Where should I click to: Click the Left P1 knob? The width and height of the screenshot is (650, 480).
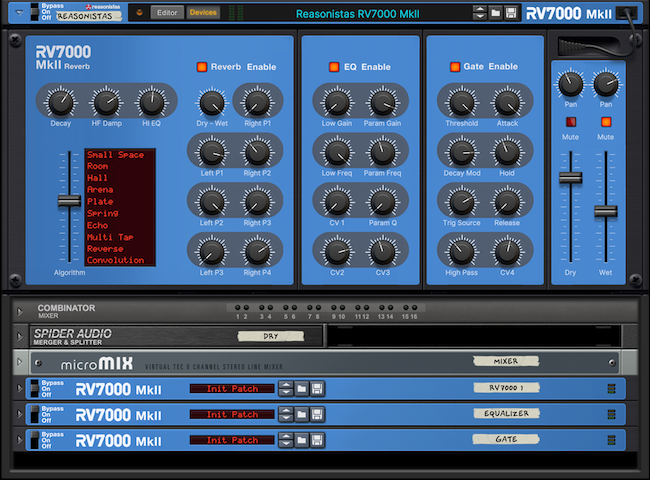click(212, 153)
